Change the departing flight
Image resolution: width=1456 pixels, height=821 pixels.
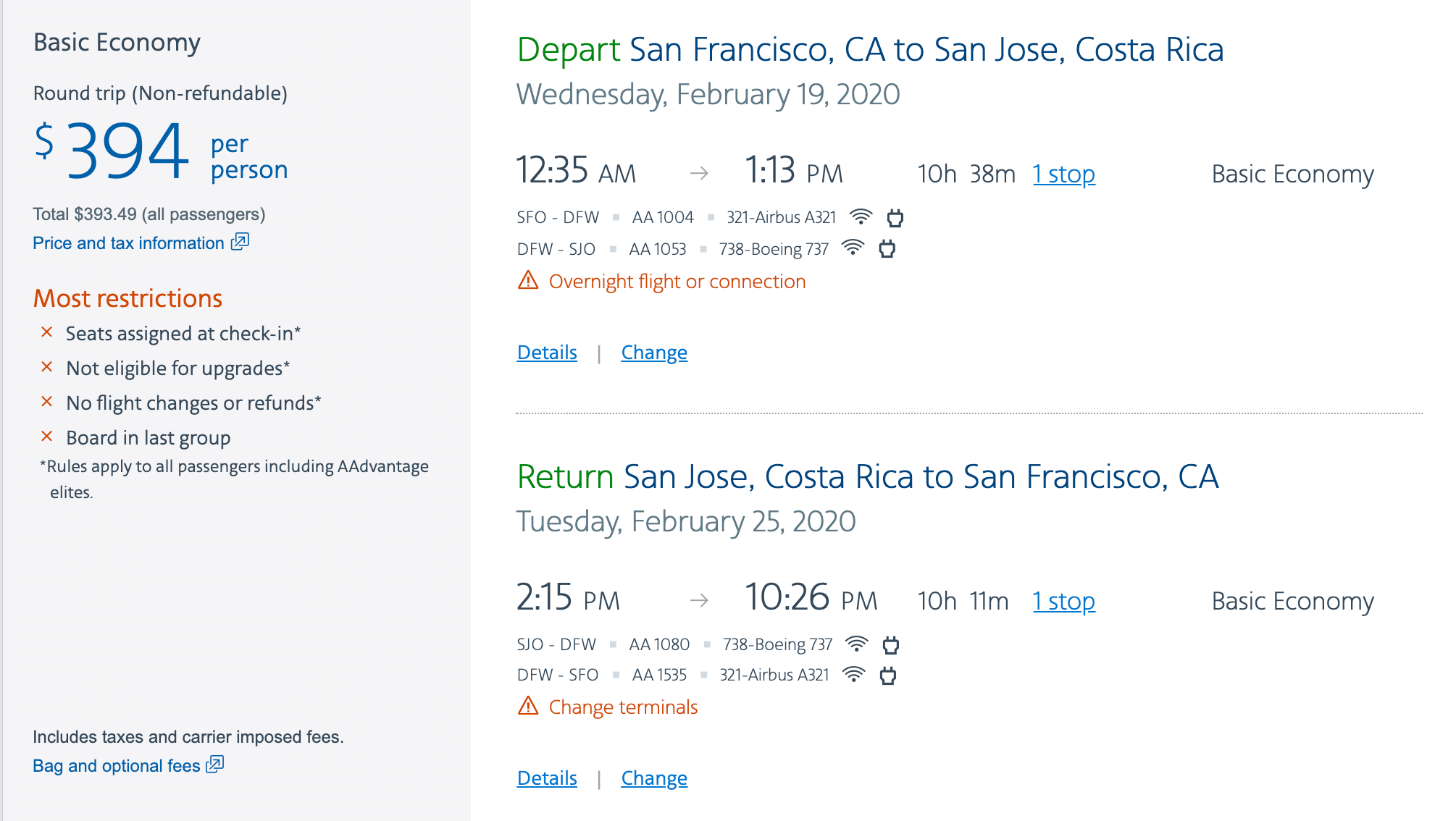[x=654, y=353]
